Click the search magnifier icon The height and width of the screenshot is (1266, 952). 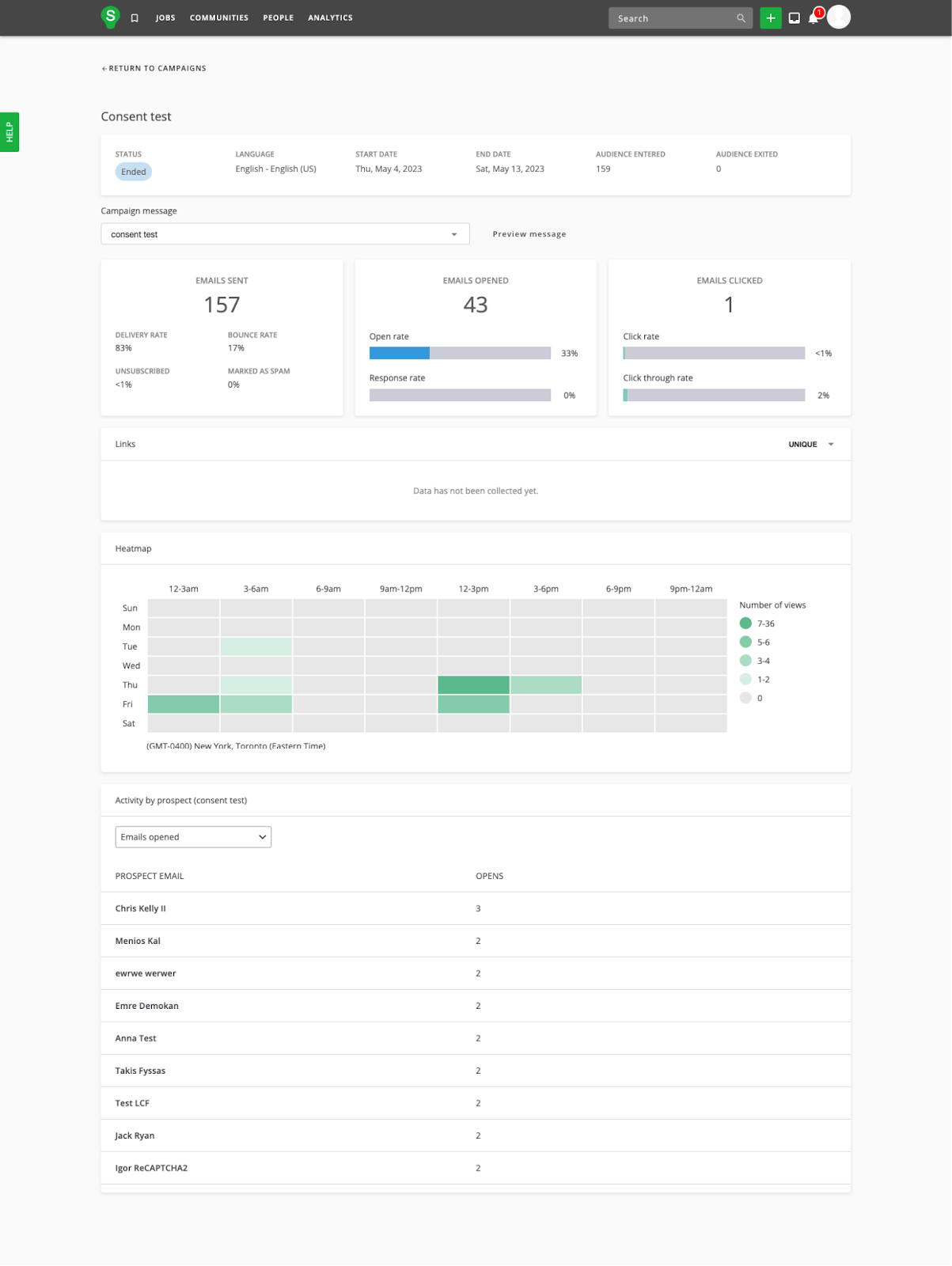point(741,18)
